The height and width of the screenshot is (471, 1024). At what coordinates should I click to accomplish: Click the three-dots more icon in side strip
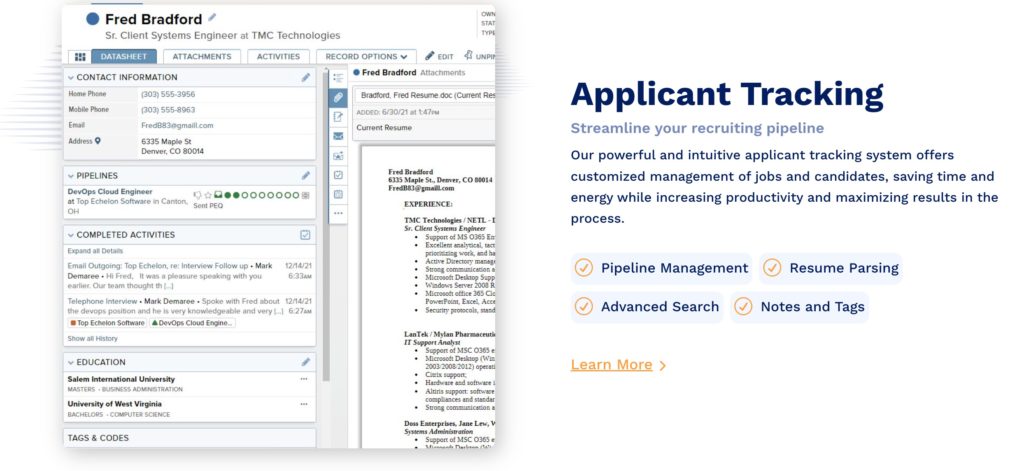[338, 213]
